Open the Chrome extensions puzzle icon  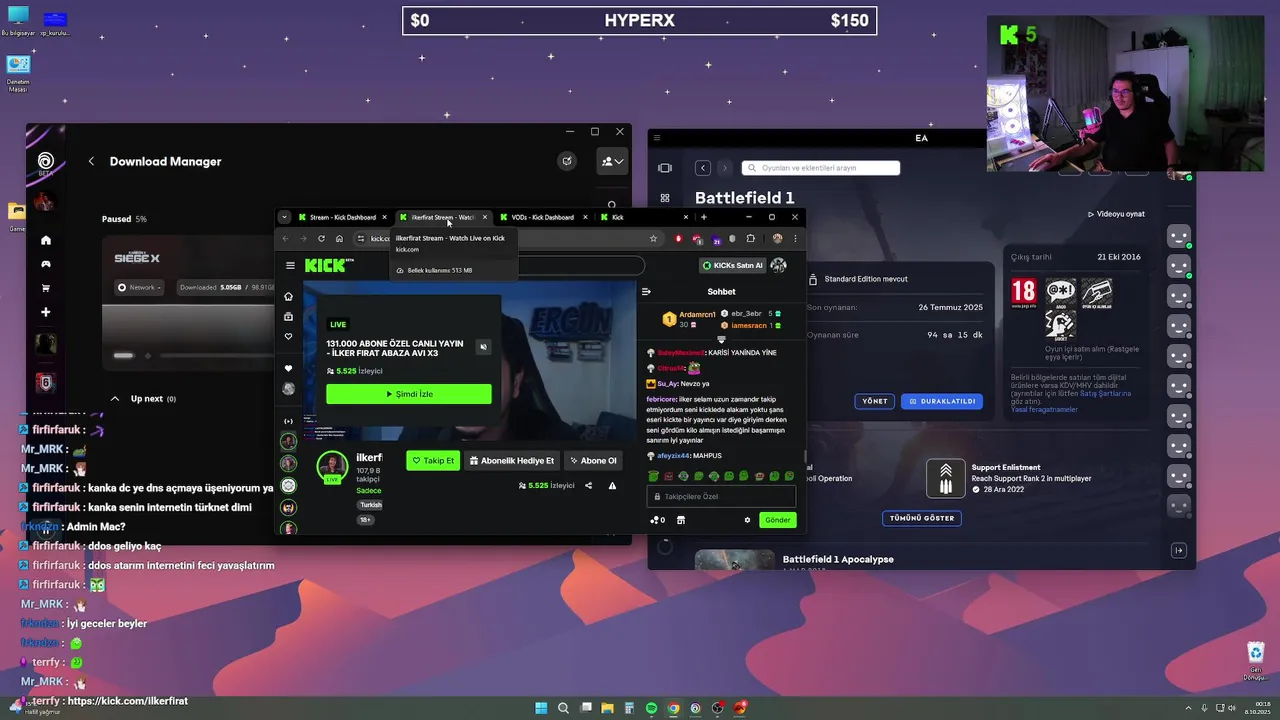click(x=751, y=238)
